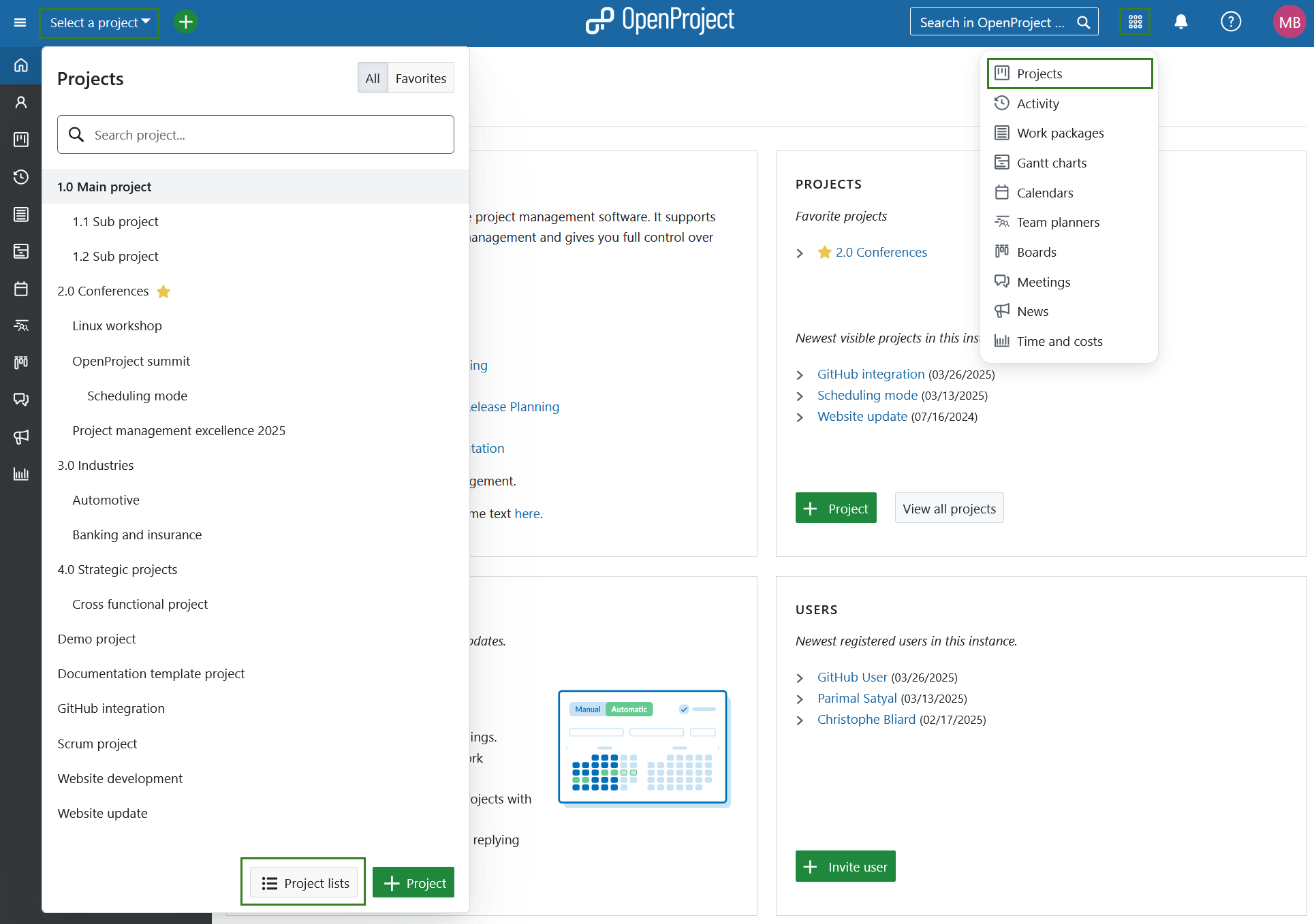Expand the GitHub integration project entry

[800, 375]
